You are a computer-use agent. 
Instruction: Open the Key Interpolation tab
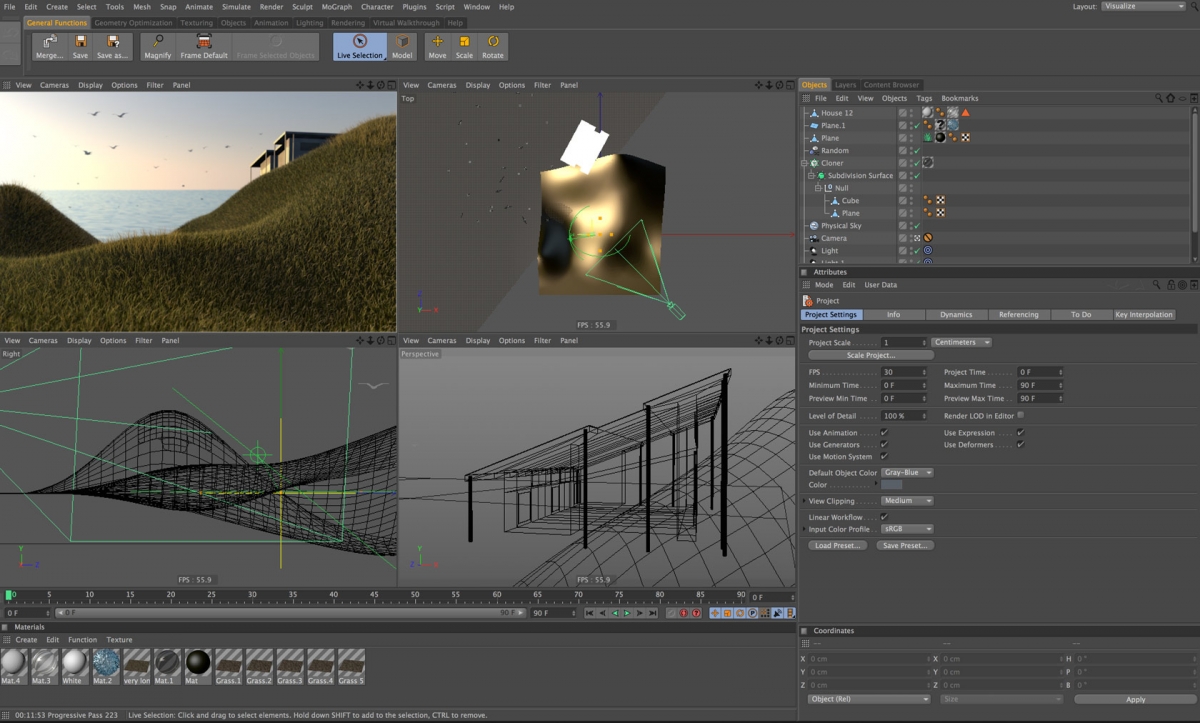coord(1144,314)
